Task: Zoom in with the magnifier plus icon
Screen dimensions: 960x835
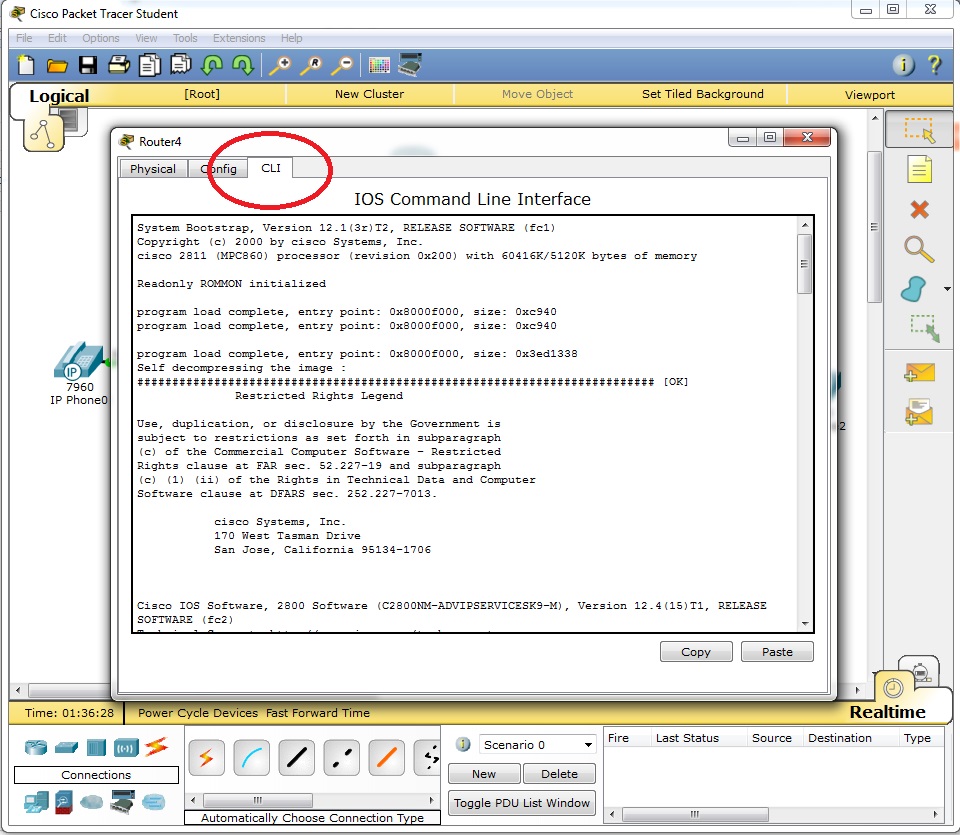Action: 280,65
